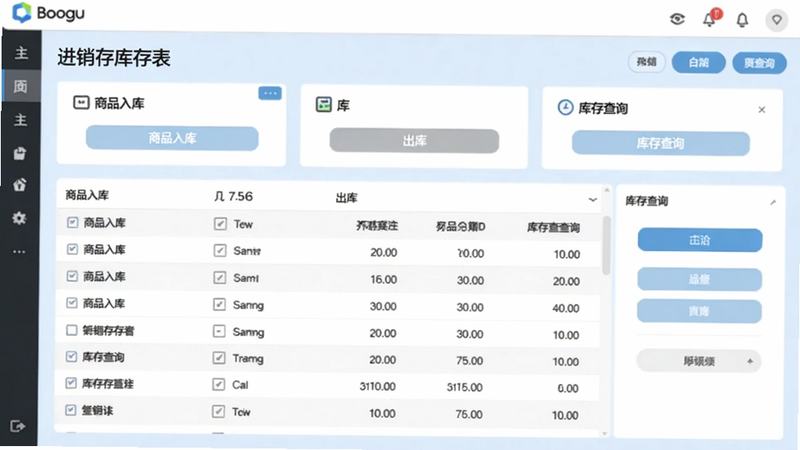Toggle the 库存查询 row checkbox
This screenshot has width=800, height=450.
tap(71, 356)
